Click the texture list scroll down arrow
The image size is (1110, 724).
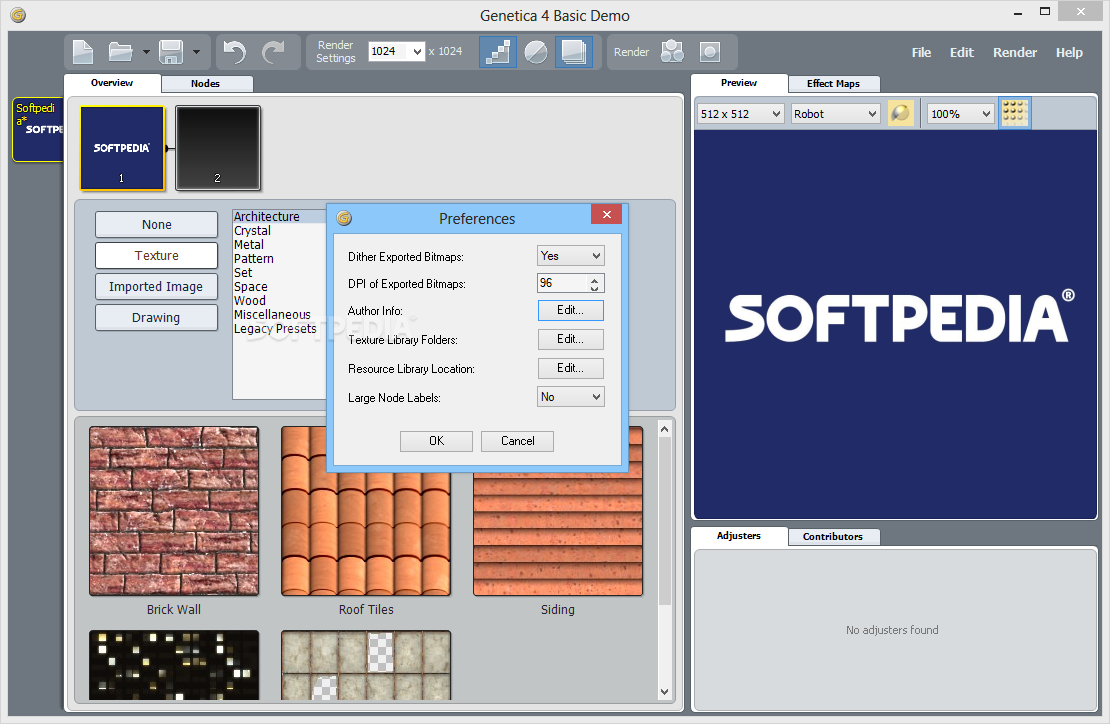664,691
